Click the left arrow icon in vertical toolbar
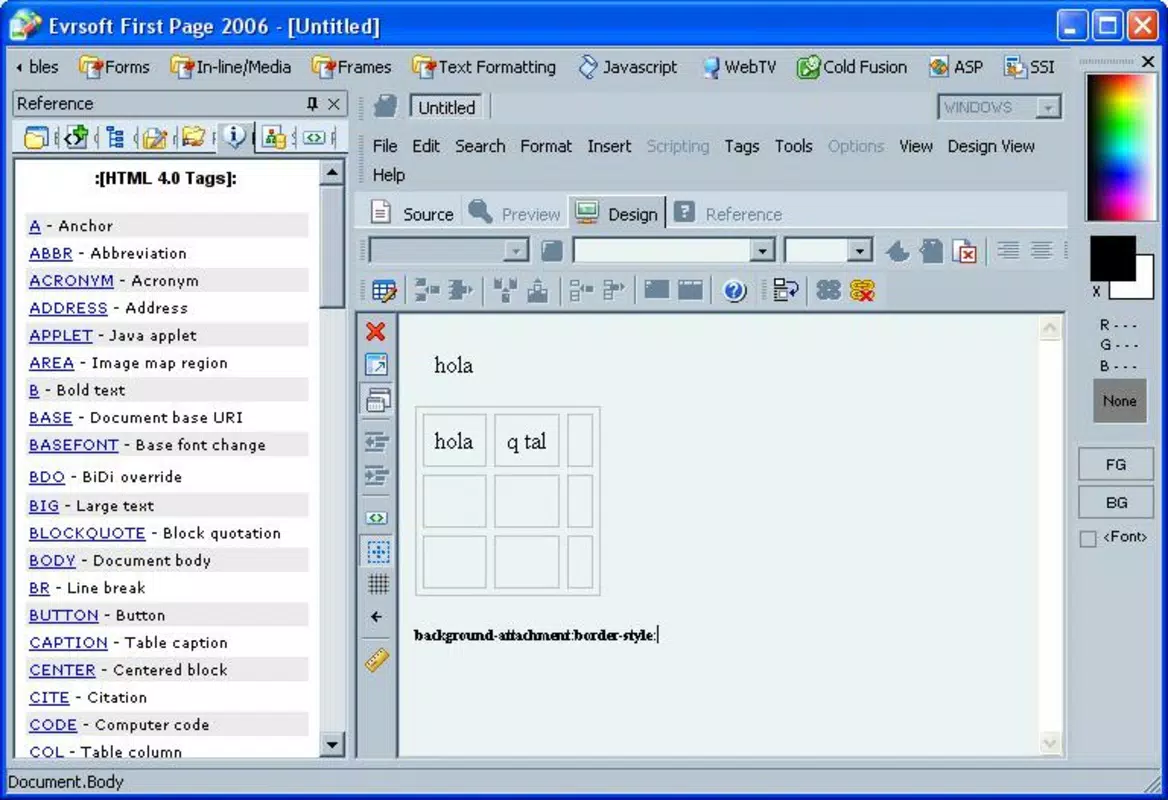Screen dimensions: 1168x800 [376, 617]
